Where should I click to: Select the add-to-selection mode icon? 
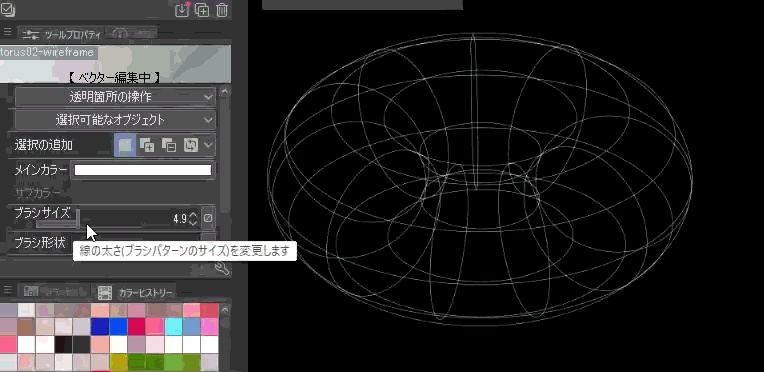(x=147, y=145)
